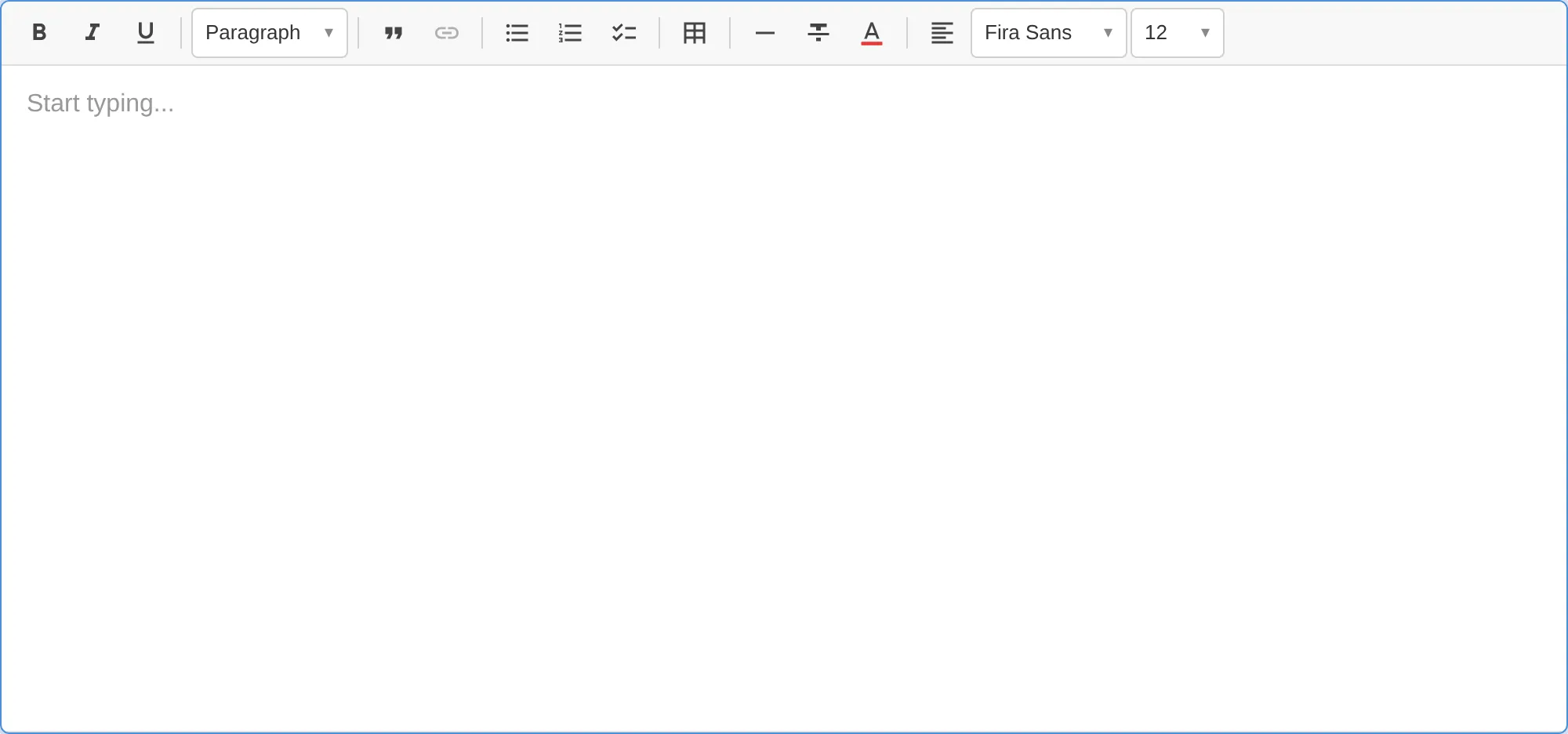Select the Paragraph label text

[x=252, y=33]
